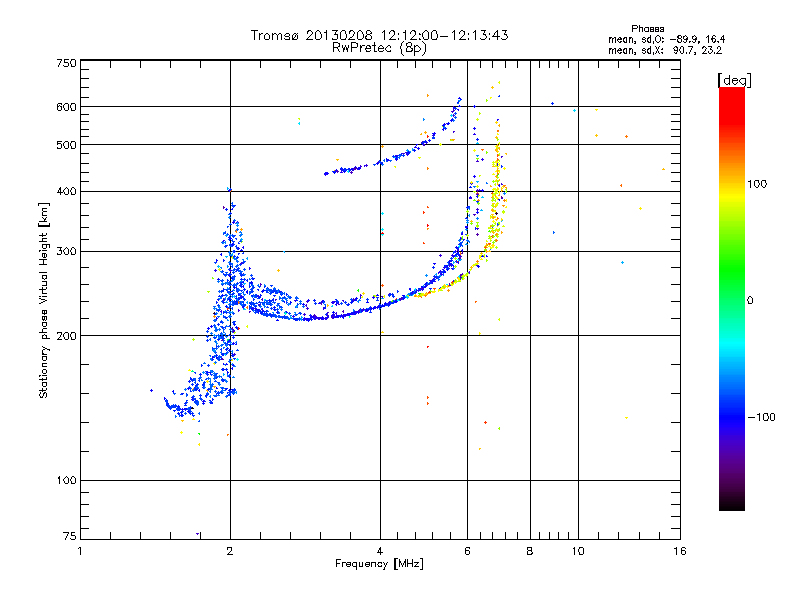Pick the black bottom of the phase colorbar
This screenshot has width=800, height=600.
[732, 504]
